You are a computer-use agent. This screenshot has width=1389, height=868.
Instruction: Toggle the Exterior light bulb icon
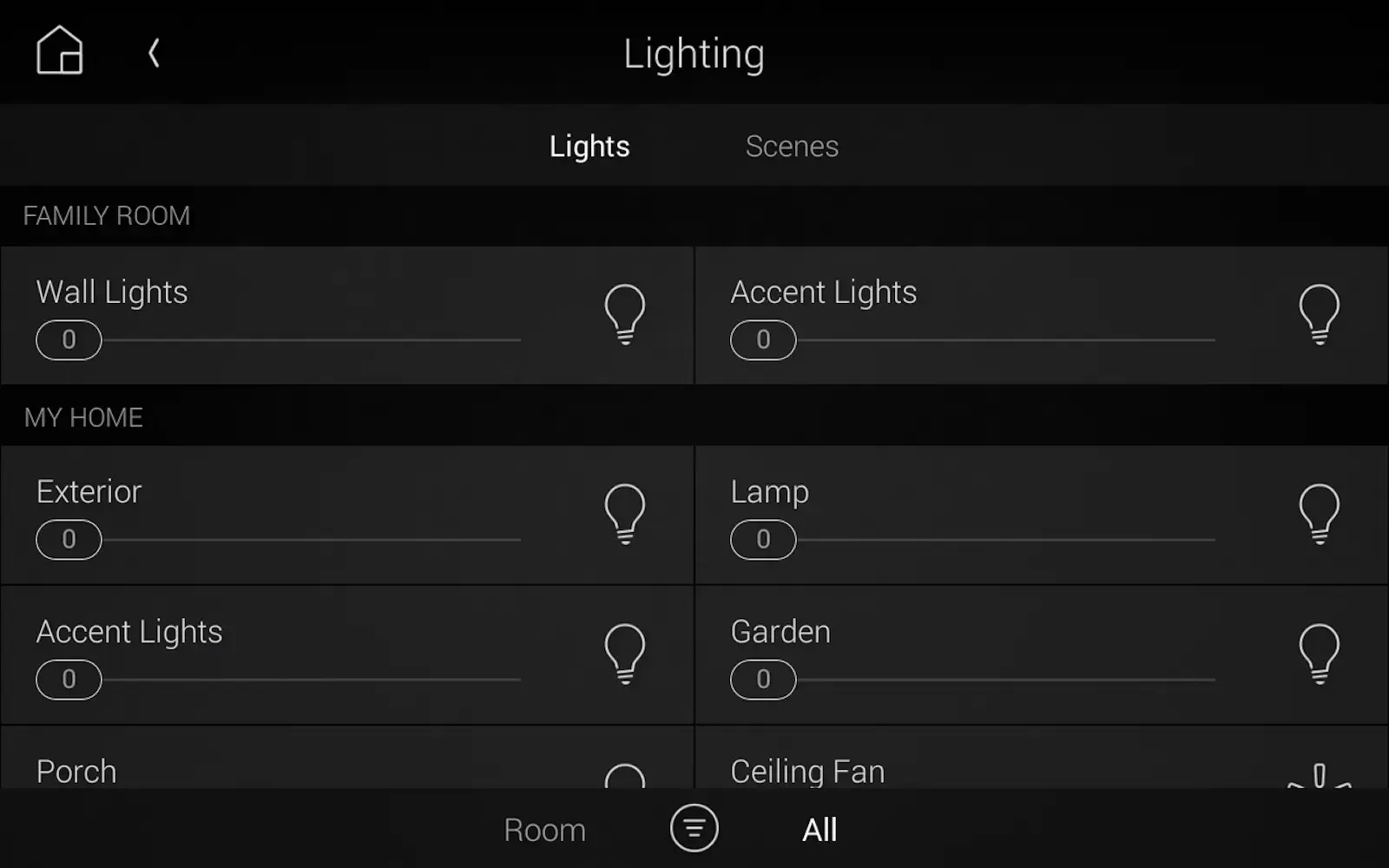coord(624,514)
